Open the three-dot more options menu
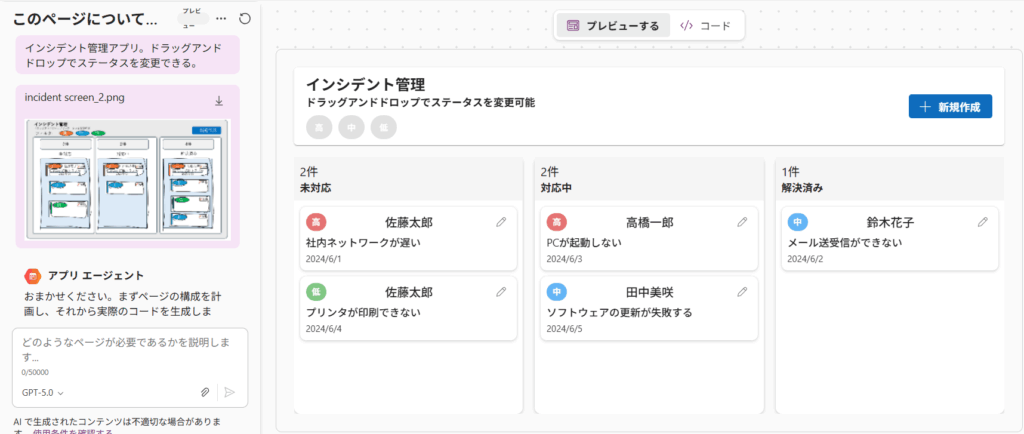This screenshot has width=1024, height=434. click(x=221, y=19)
